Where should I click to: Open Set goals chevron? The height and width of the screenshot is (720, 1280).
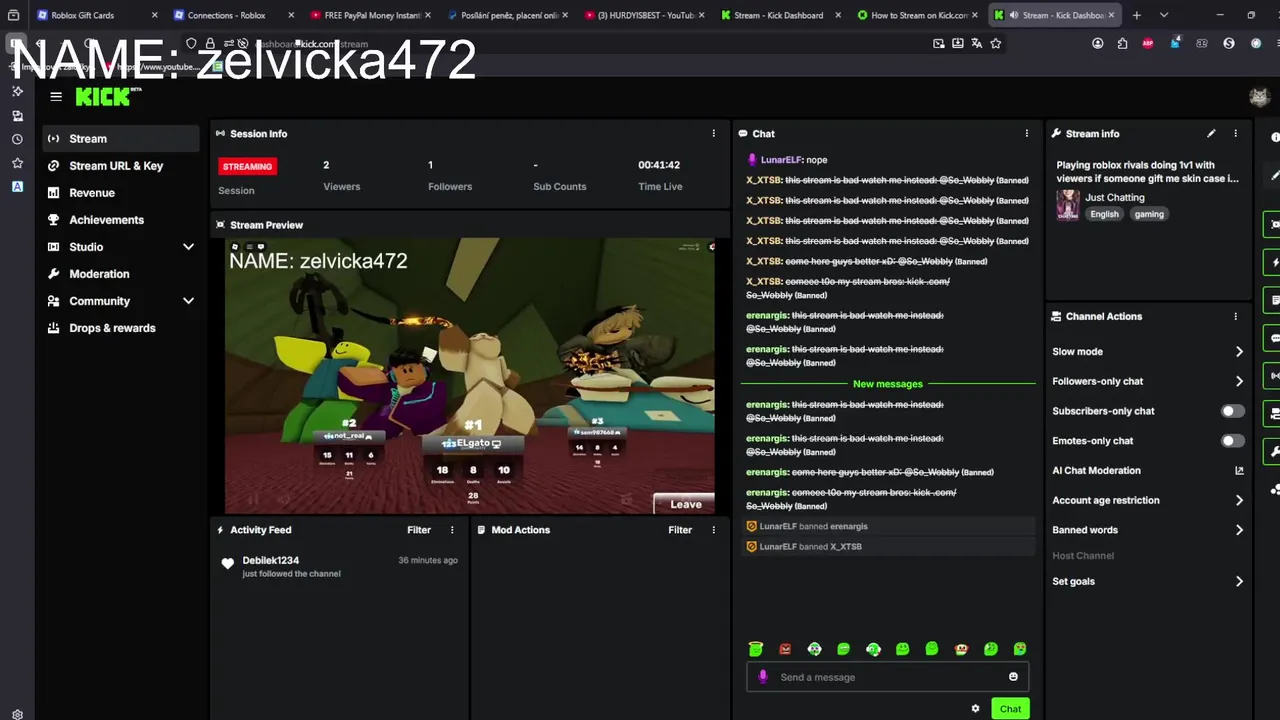pyautogui.click(x=1239, y=582)
